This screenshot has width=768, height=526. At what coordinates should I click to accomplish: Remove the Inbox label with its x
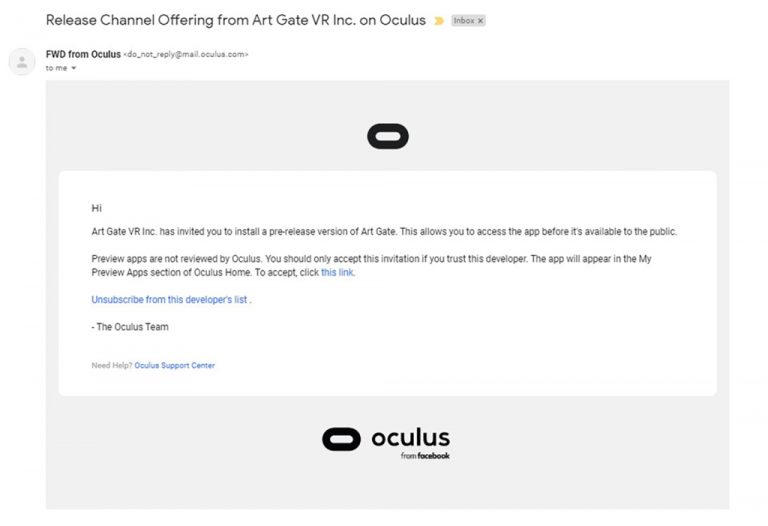click(480, 21)
